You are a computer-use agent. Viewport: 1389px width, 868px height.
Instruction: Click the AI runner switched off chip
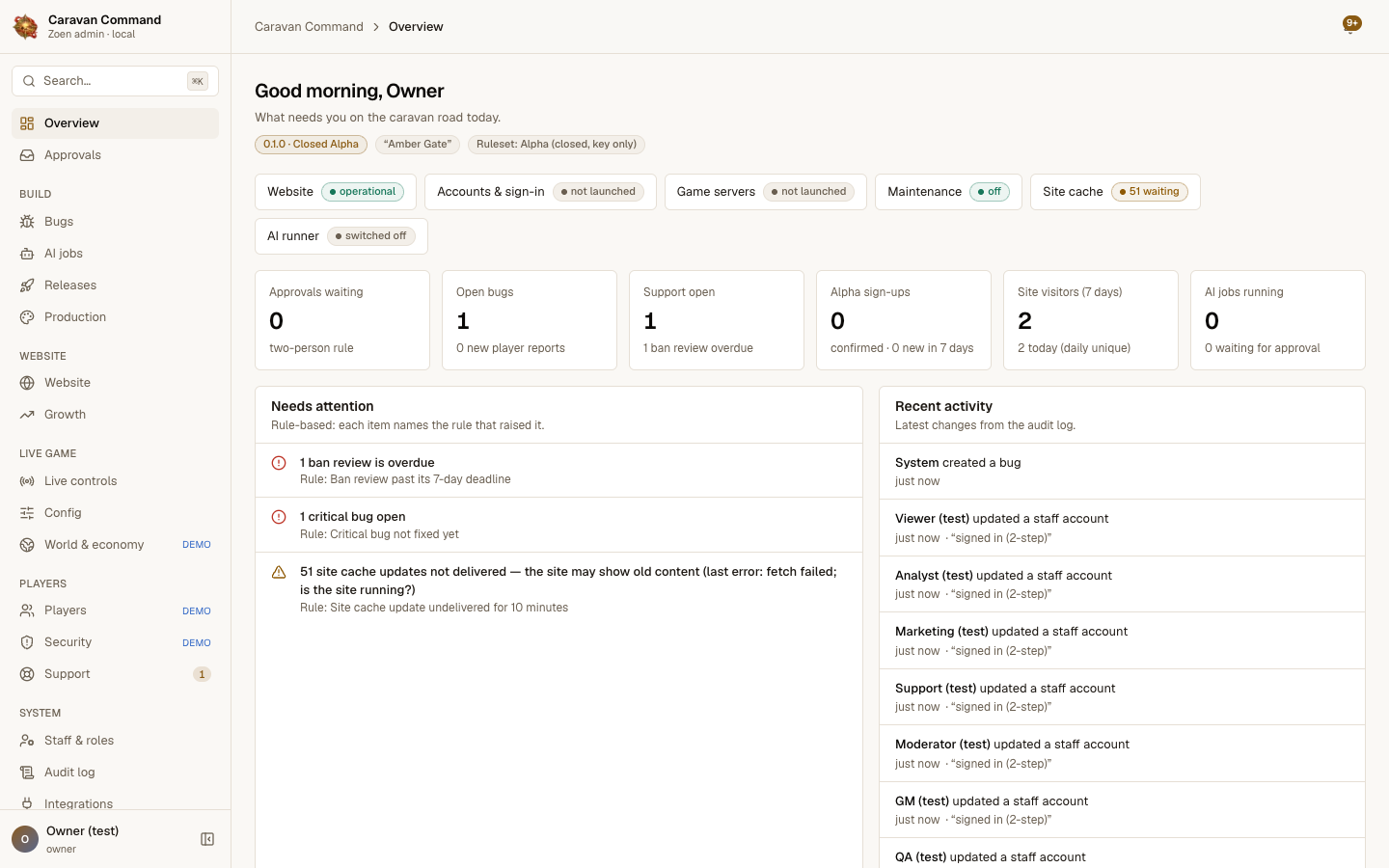point(341,236)
